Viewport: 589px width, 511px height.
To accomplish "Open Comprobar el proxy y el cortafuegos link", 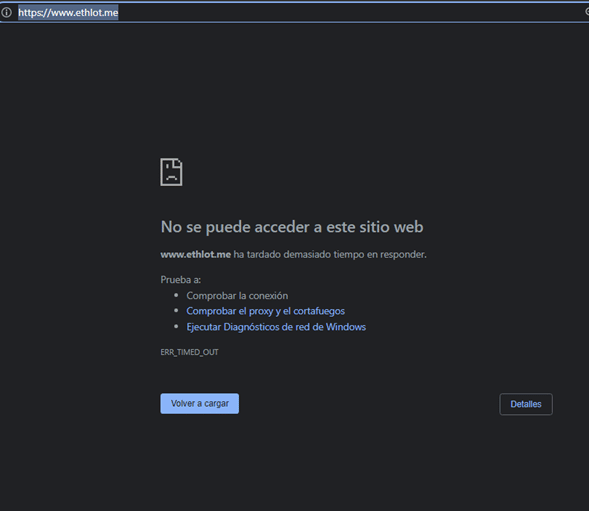I will tap(266, 311).
